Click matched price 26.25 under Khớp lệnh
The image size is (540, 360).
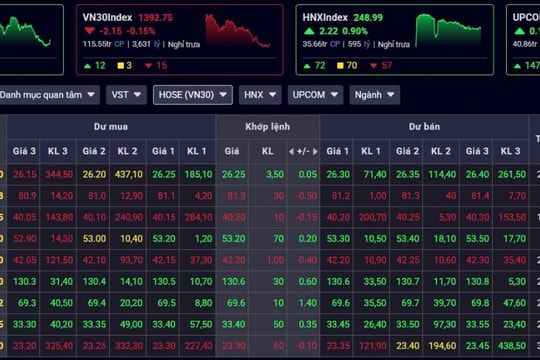pos(233,174)
